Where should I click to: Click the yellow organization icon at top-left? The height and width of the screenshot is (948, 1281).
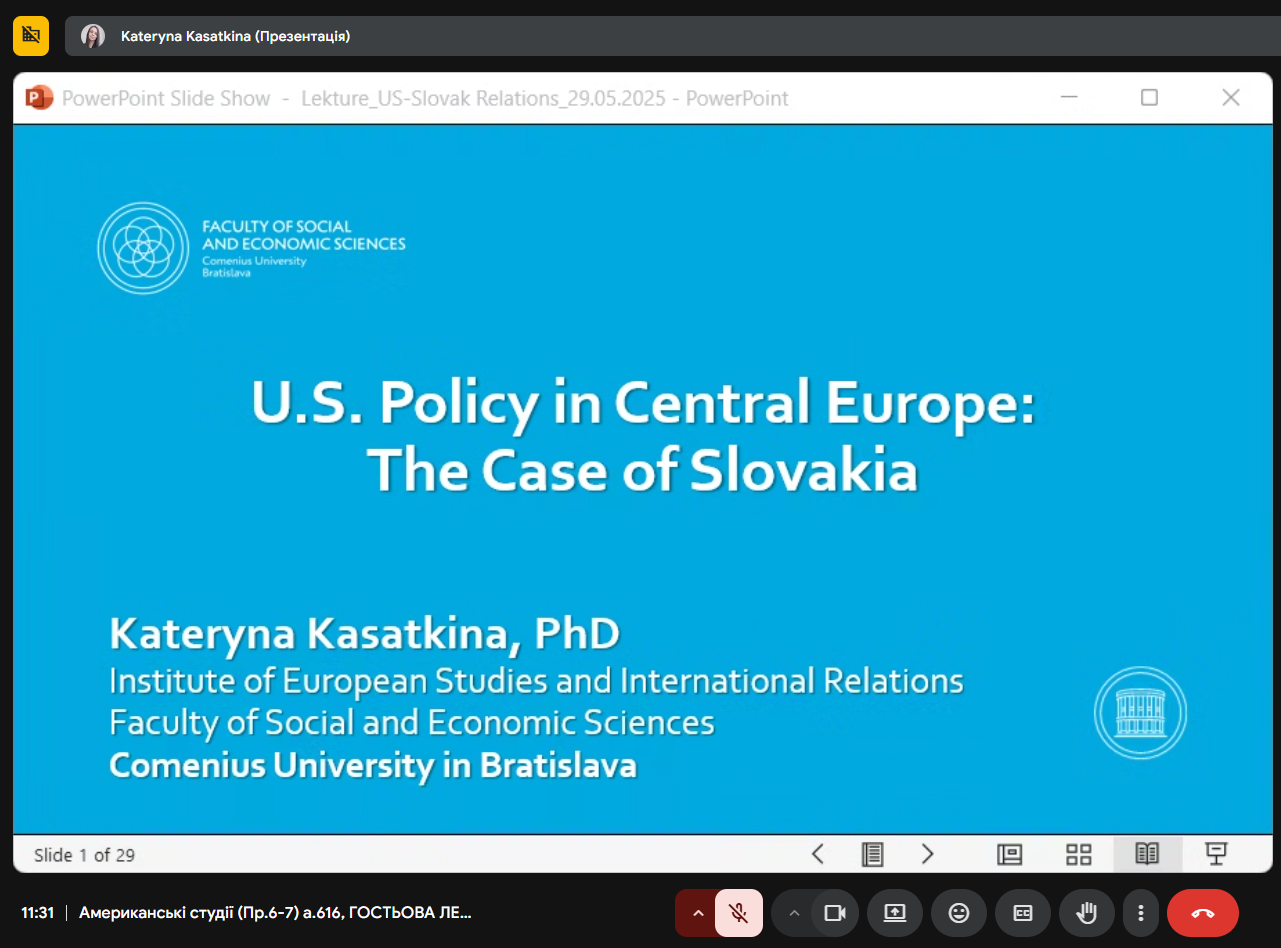(x=31, y=36)
